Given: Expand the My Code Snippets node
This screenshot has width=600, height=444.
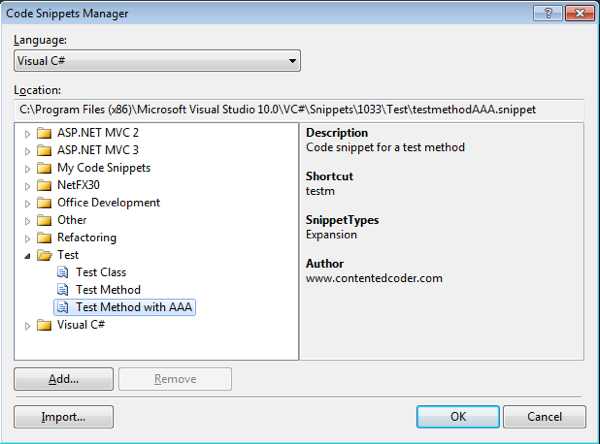Looking at the screenshot, I should 27,168.
